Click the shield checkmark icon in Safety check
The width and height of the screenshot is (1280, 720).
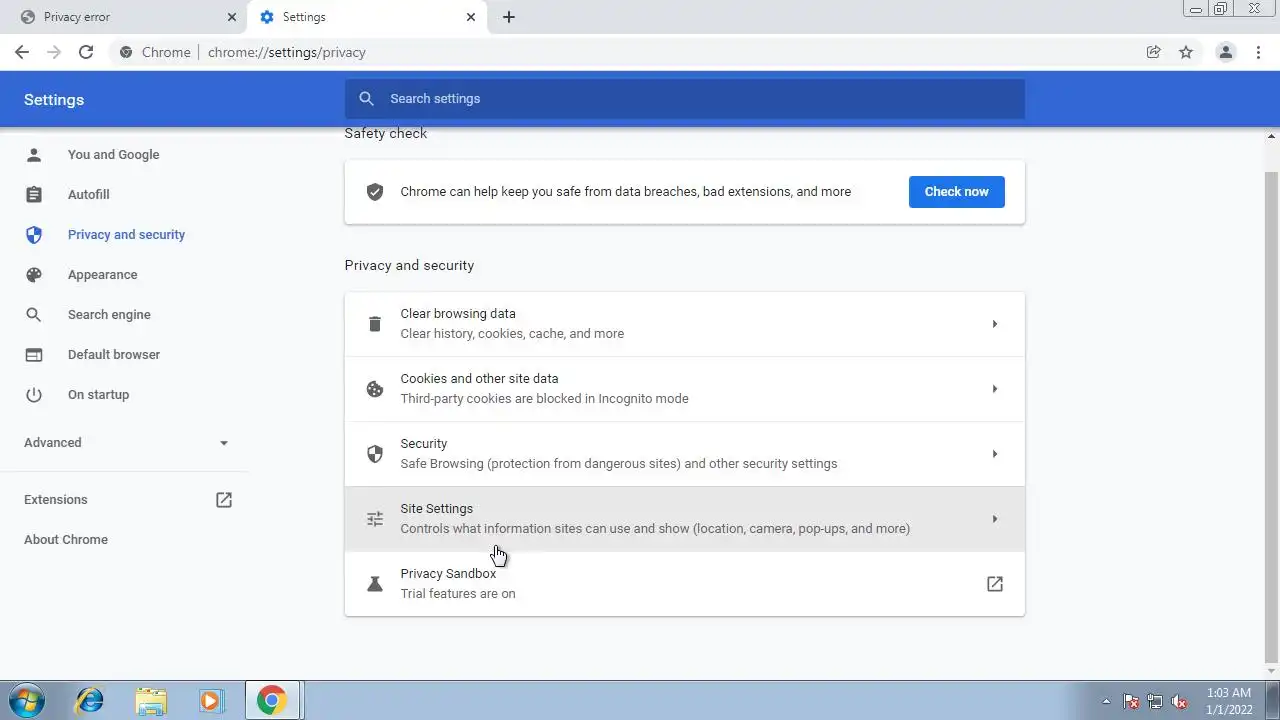coord(375,191)
